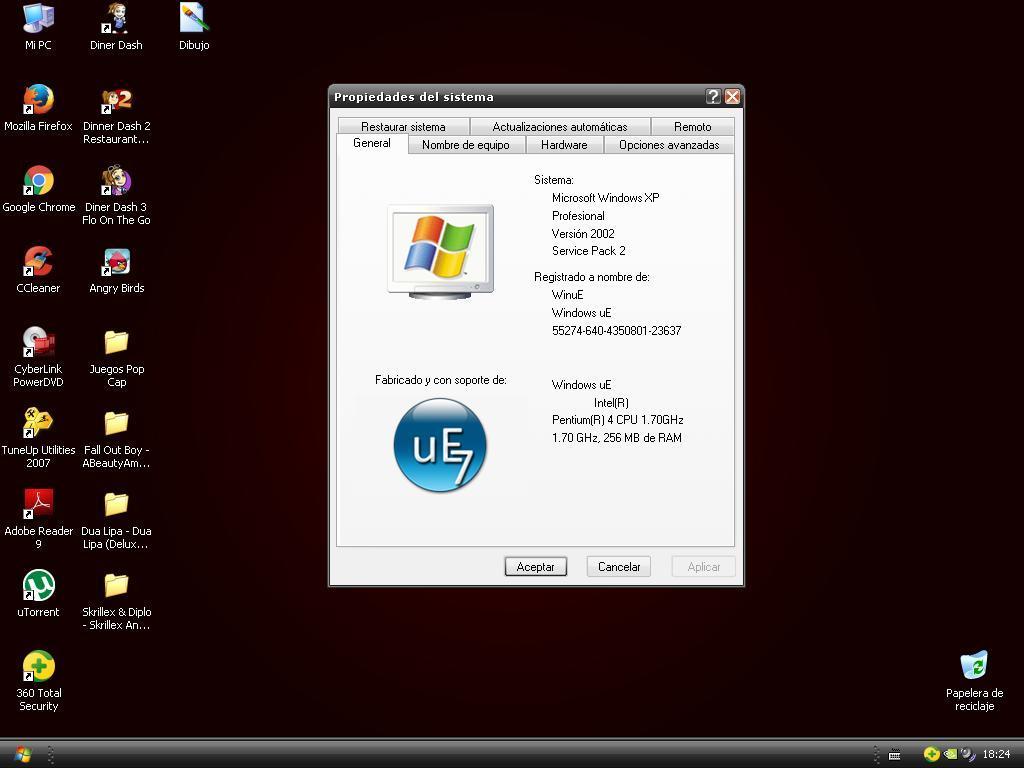
Task: Switch to the Hardware tab
Action: pos(564,145)
